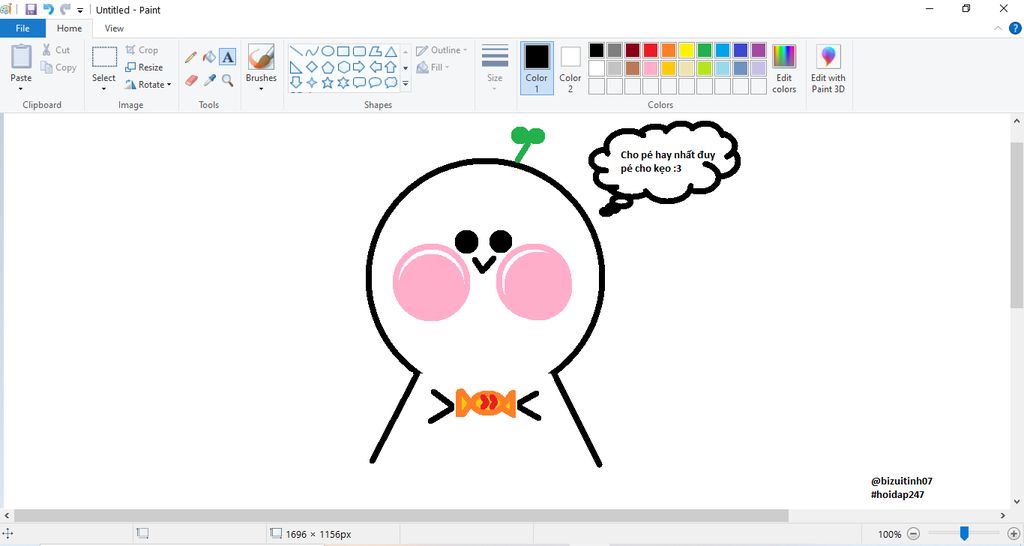Choose the Pentagon shape
This screenshot has width=1024, height=546.
coord(327,67)
